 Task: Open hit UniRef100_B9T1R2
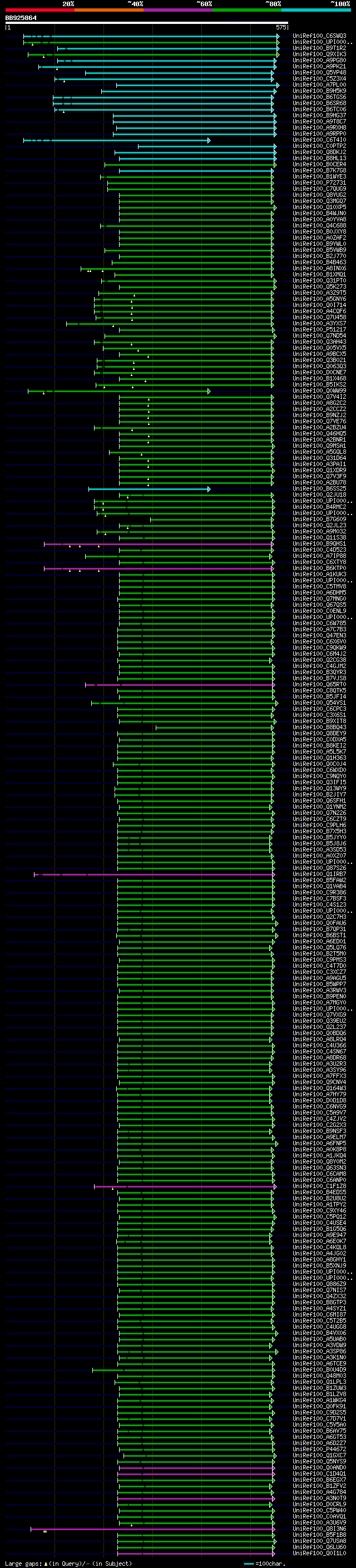point(319,48)
